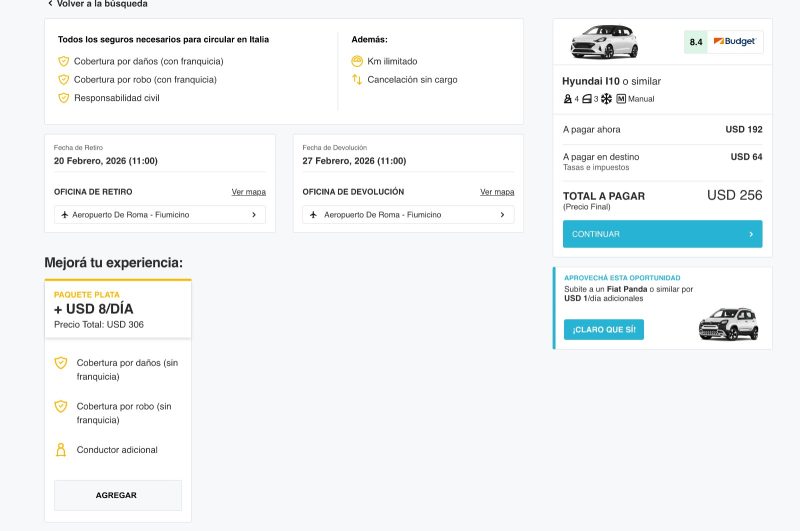The height and width of the screenshot is (531, 800).
Task: Click the Hyundai I10 car thumbnail
Action: pos(604,42)
